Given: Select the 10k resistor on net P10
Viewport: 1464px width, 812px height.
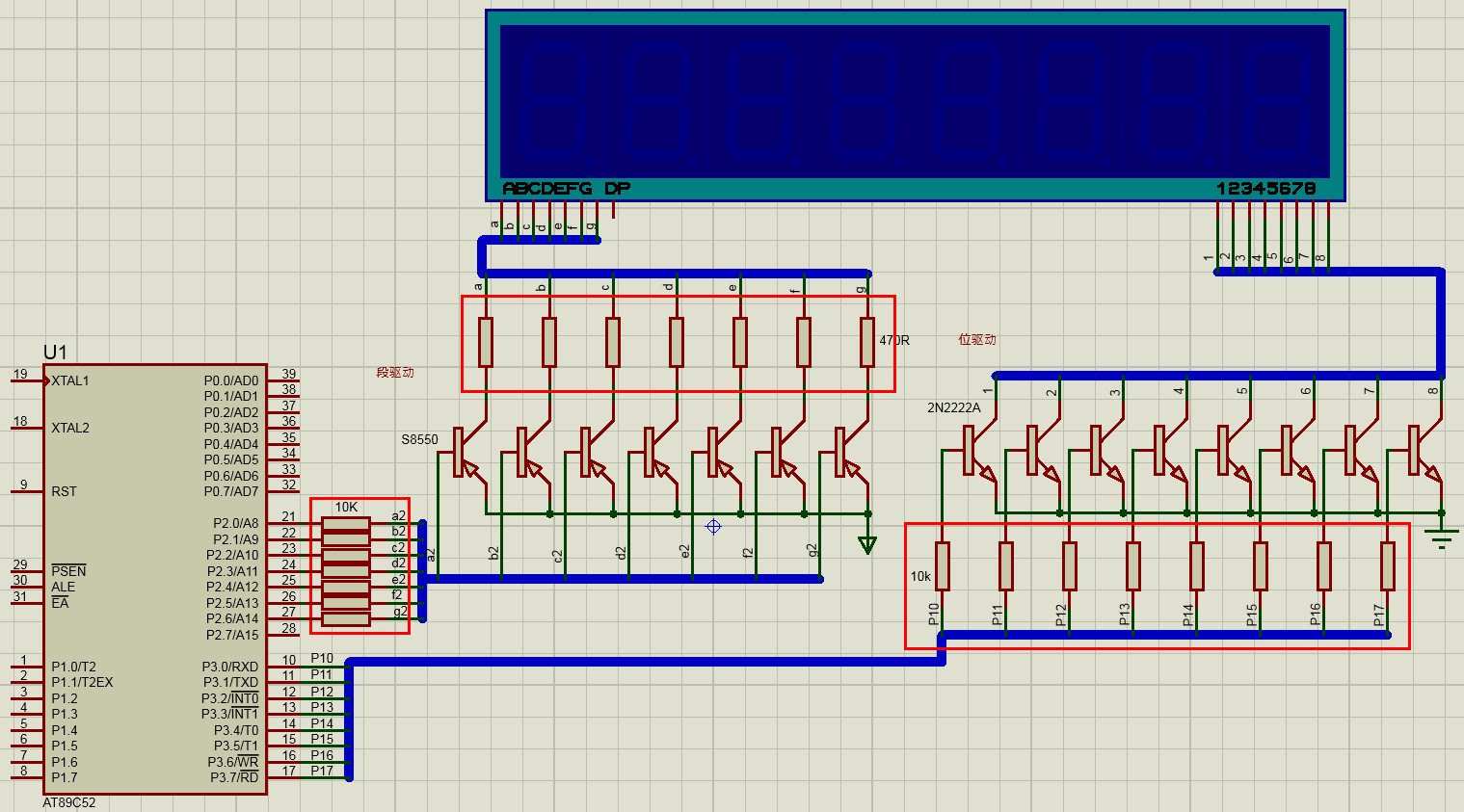Looking at the screenshot, I should 943,566.
